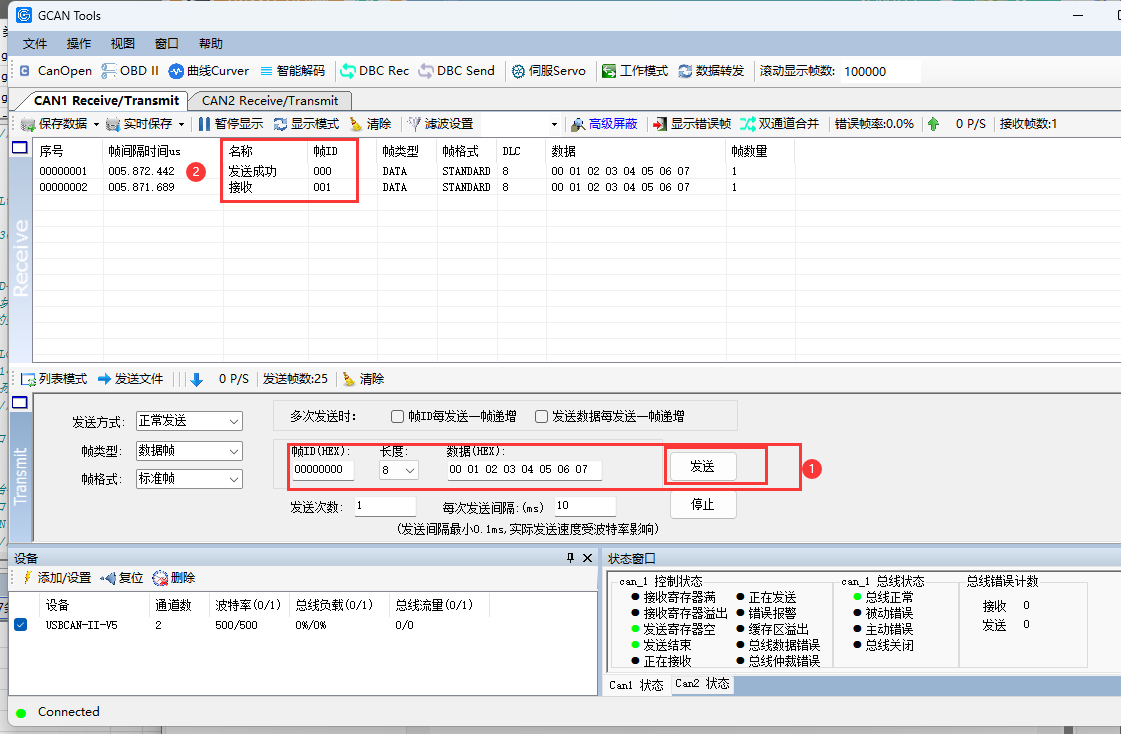1121x734 pixels.
Task: Click 列表模式 list mode
Action: click(54, 379)
